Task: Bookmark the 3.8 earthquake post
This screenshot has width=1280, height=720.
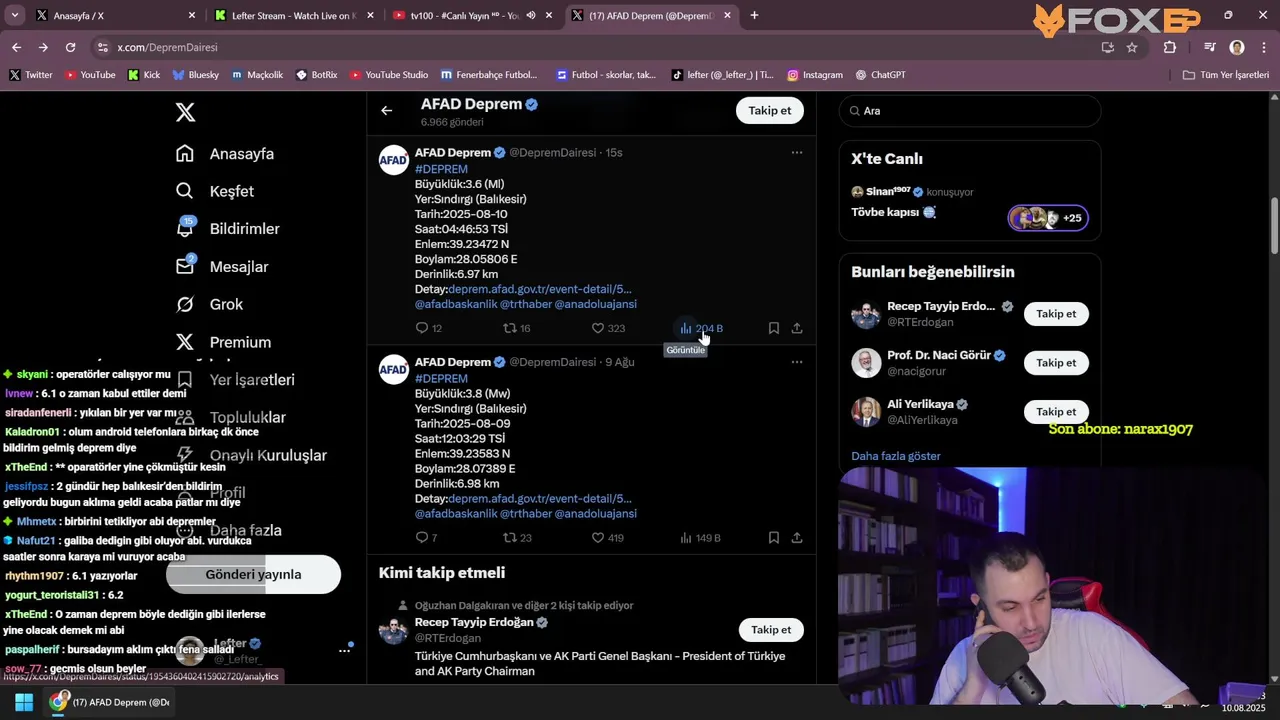Action: click(x=773, y=538)
